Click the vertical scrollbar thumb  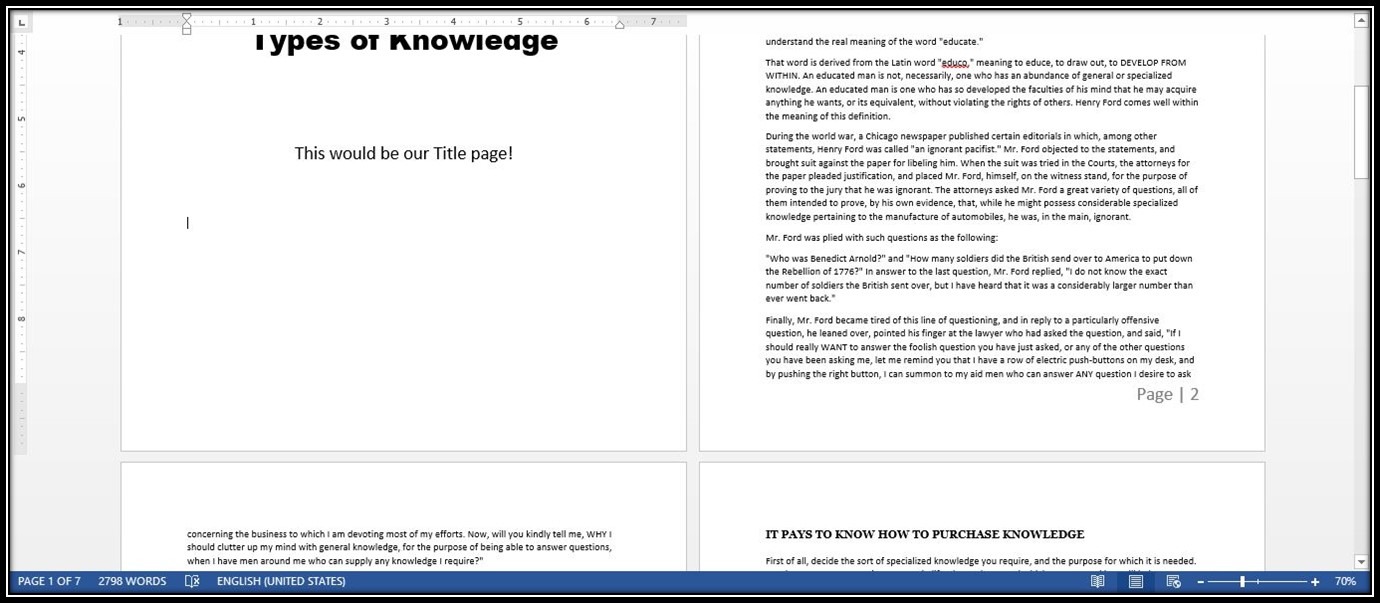coord(1361,132)
